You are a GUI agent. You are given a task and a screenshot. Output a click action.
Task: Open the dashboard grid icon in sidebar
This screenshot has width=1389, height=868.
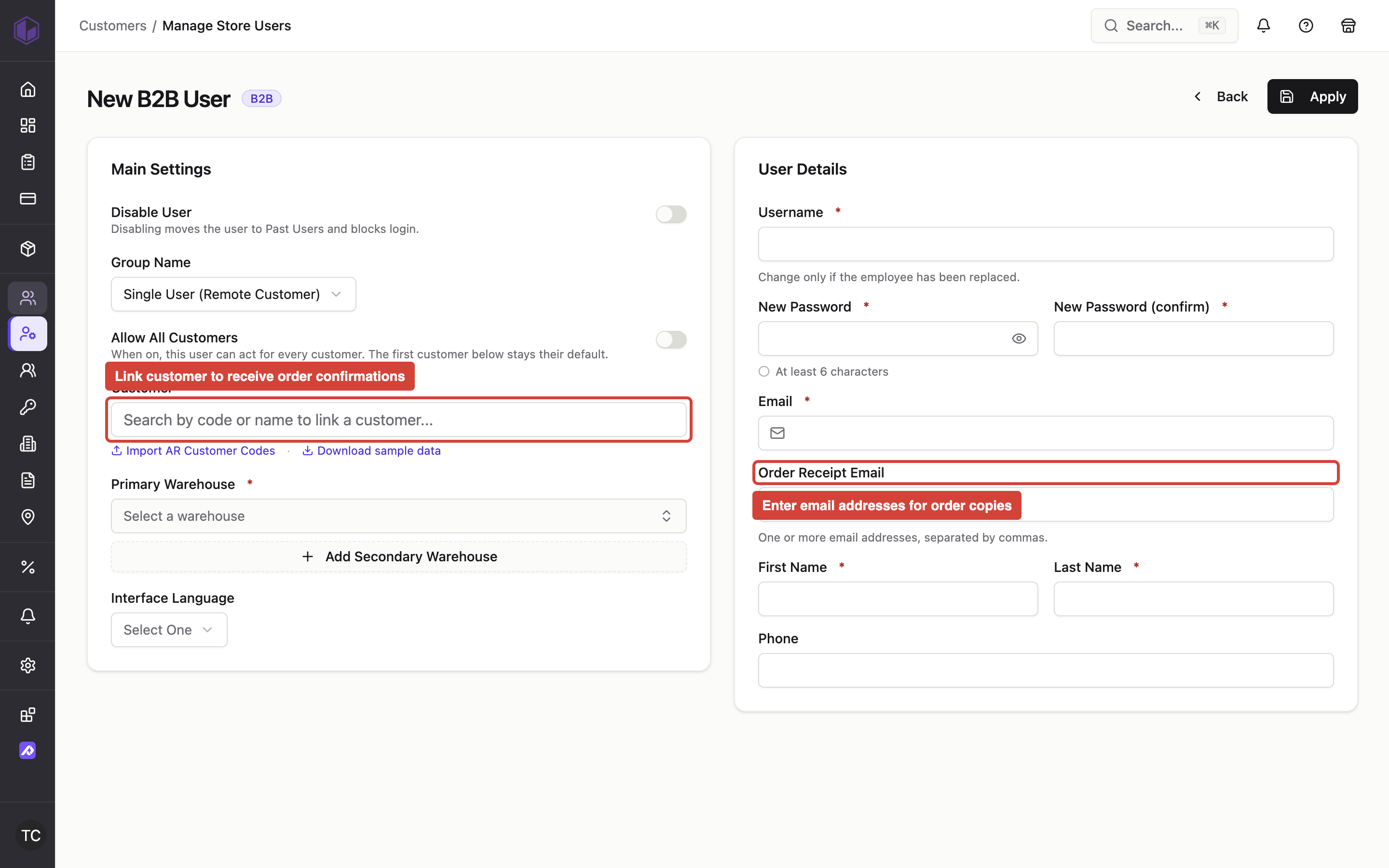point(27,125)
